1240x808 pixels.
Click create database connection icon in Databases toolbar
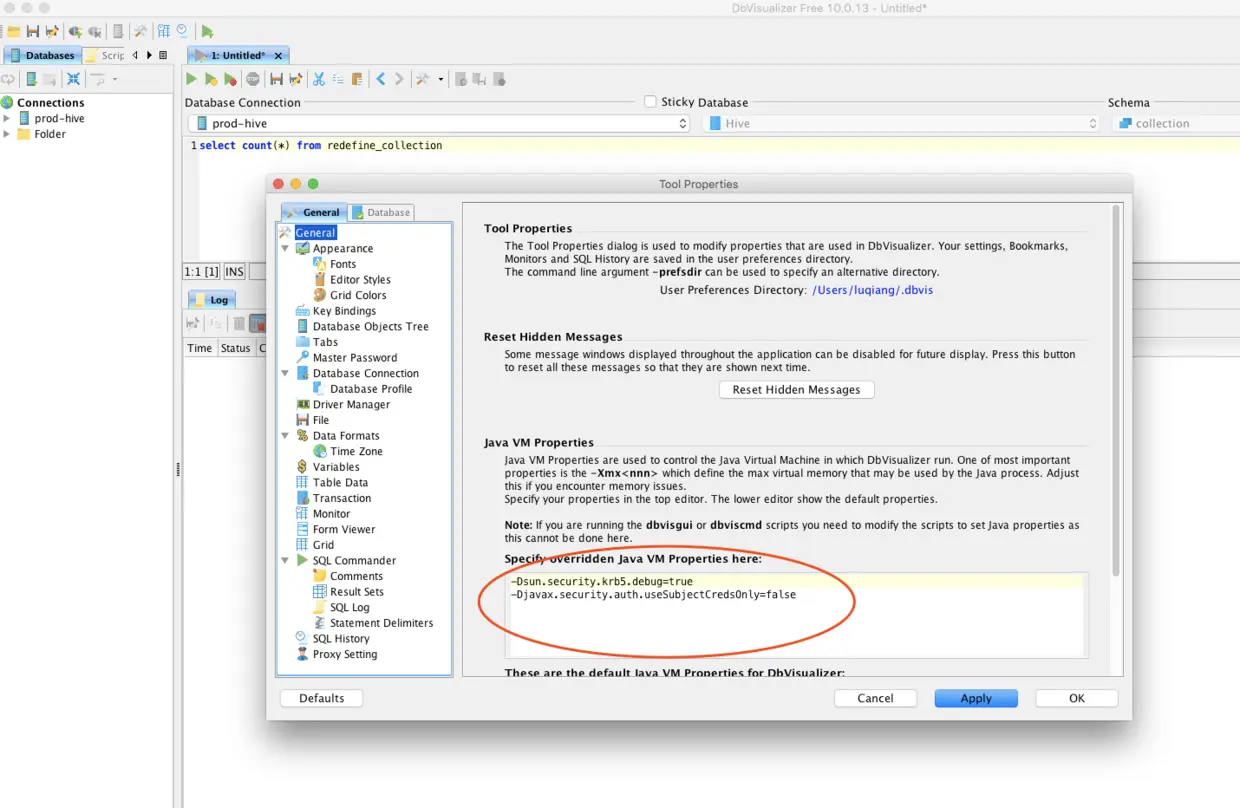32,79
